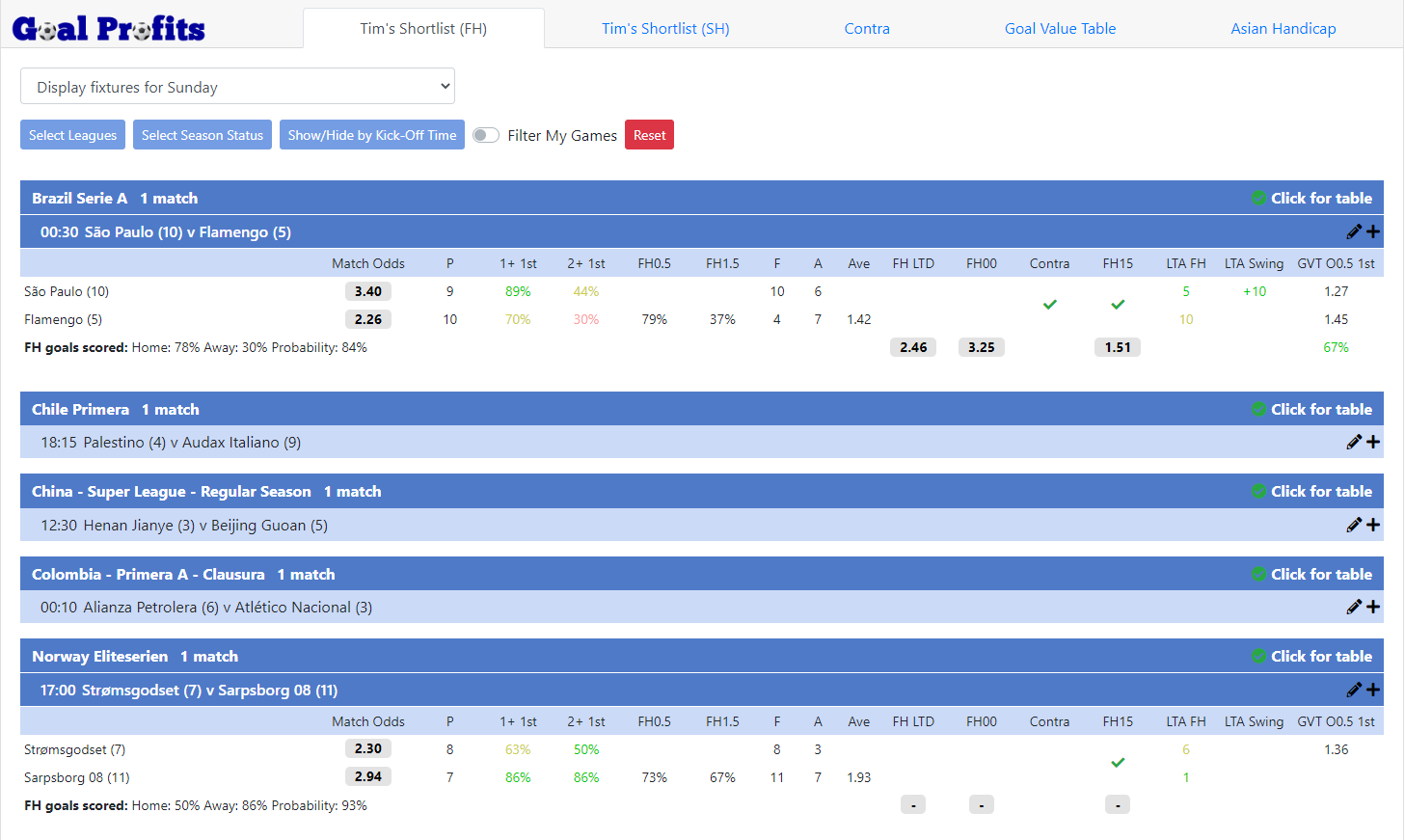
Task: Click for table link in Norway Eliteserien
Action: (x=1321, y=656)
